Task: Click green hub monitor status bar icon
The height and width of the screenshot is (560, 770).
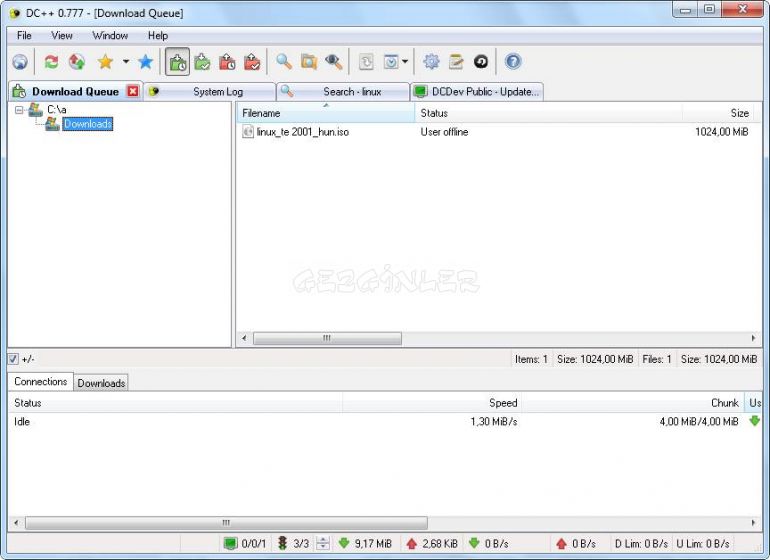Action: pos(230,543)
